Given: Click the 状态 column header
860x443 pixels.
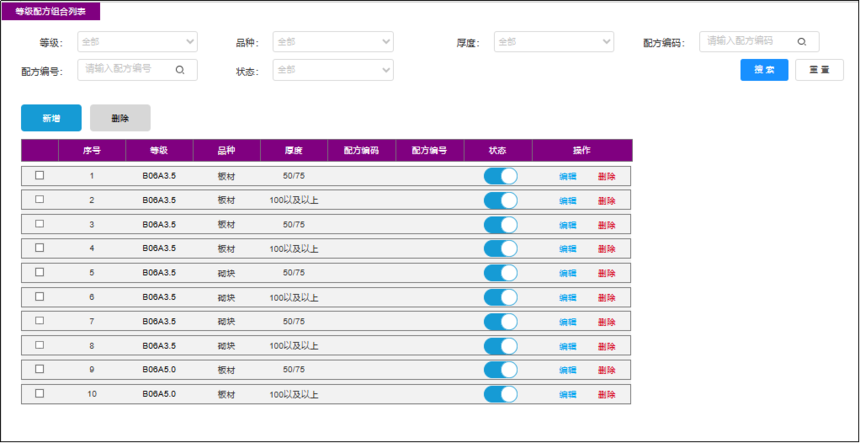Looking at the screenshot, I should coord(497,150).
